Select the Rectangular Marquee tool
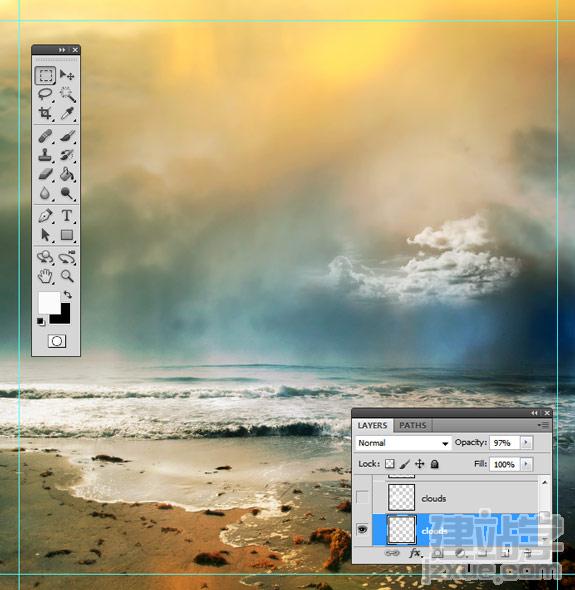The image size is (575, 590). point(46,75)
